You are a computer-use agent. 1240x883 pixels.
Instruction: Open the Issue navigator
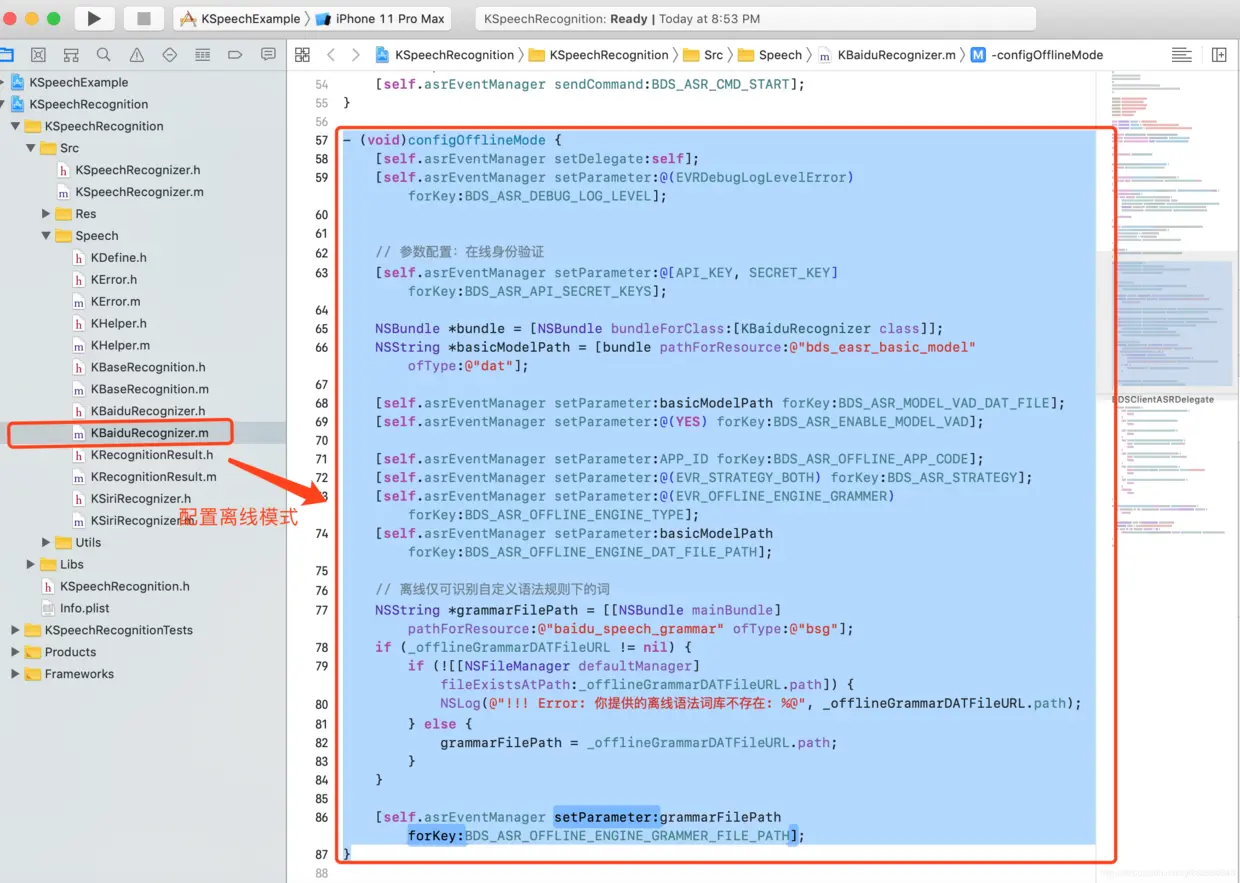coord(137,55)
